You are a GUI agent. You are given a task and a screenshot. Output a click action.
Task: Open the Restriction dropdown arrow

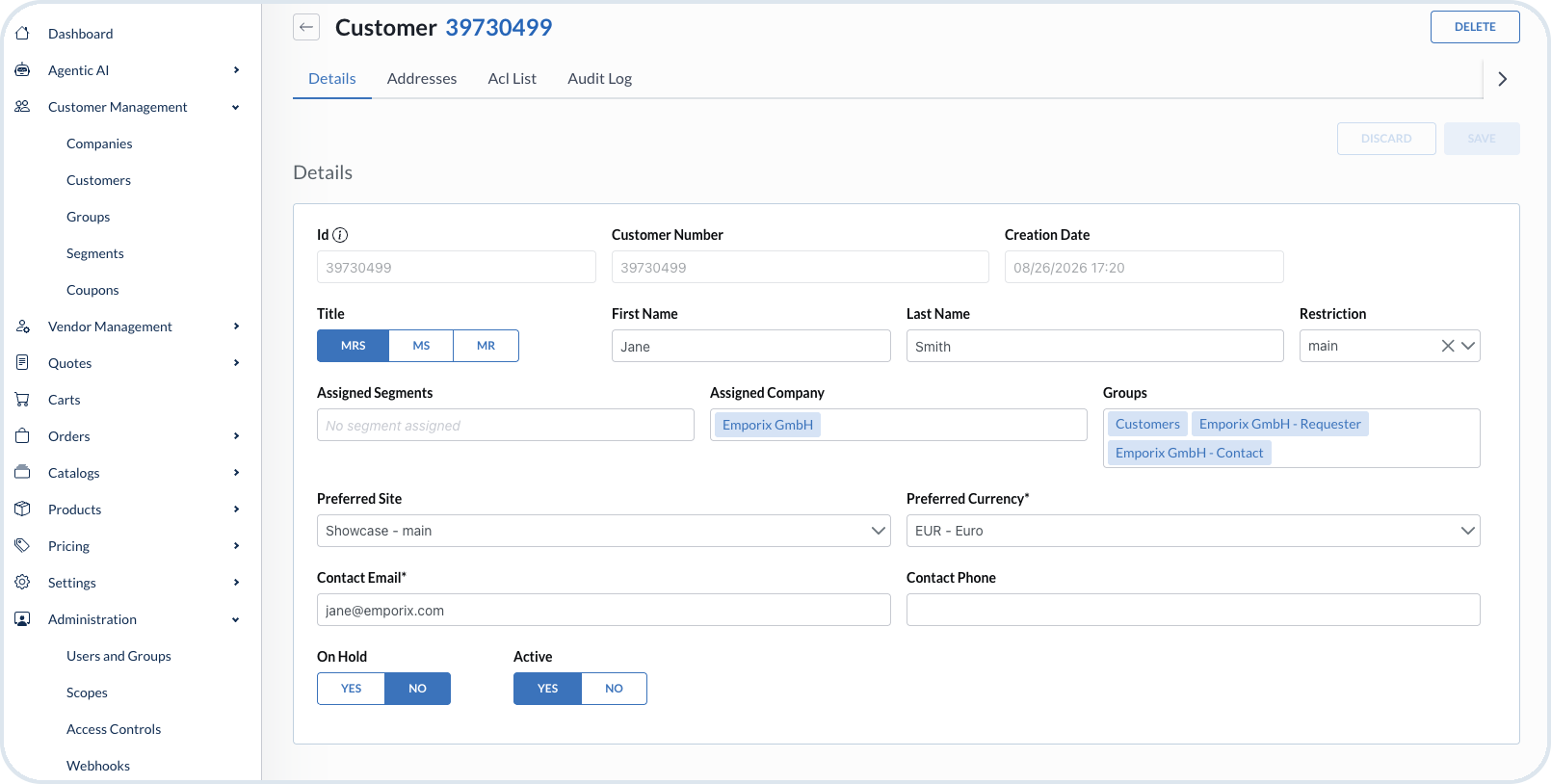[1468, 346]
